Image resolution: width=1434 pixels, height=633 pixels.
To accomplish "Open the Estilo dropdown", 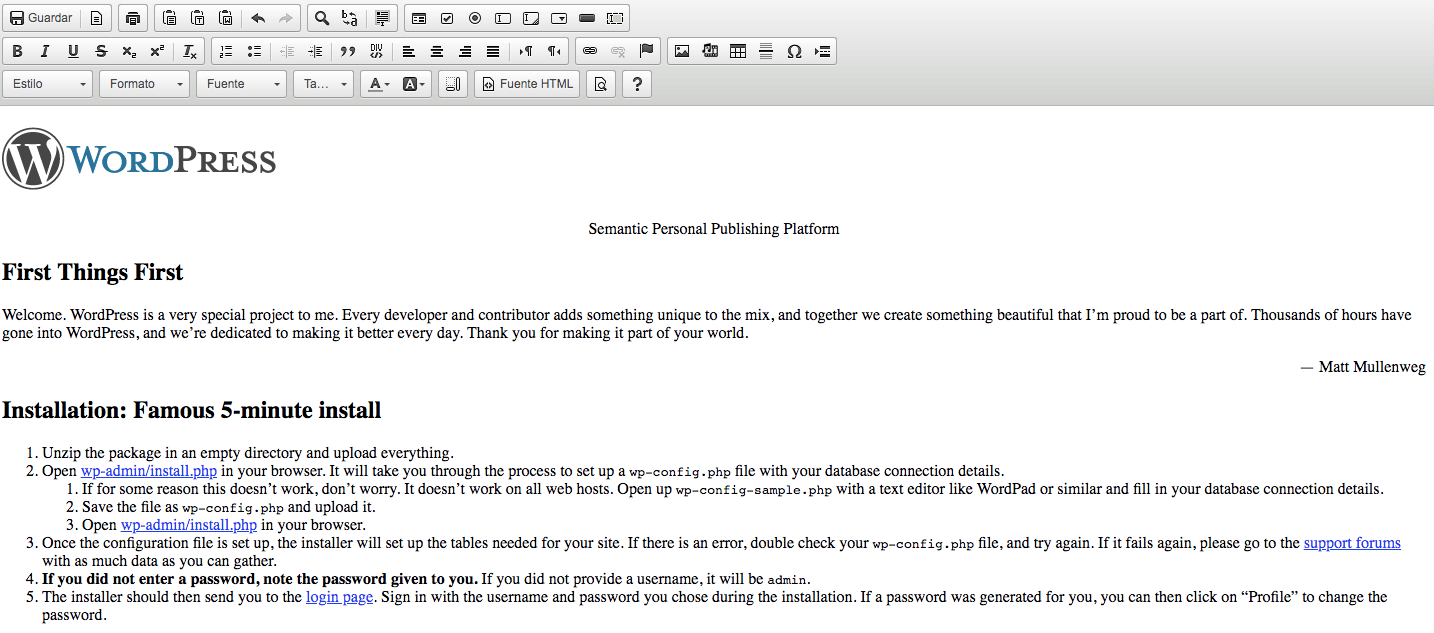I will coord(48,84).
